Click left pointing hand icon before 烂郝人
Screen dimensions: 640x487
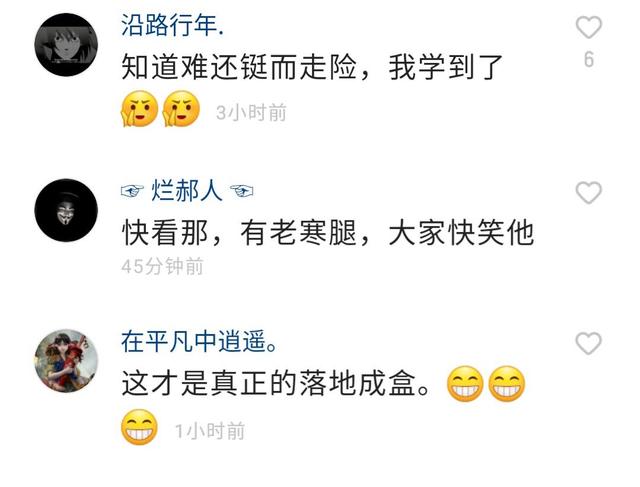click(x=133, y=191)
